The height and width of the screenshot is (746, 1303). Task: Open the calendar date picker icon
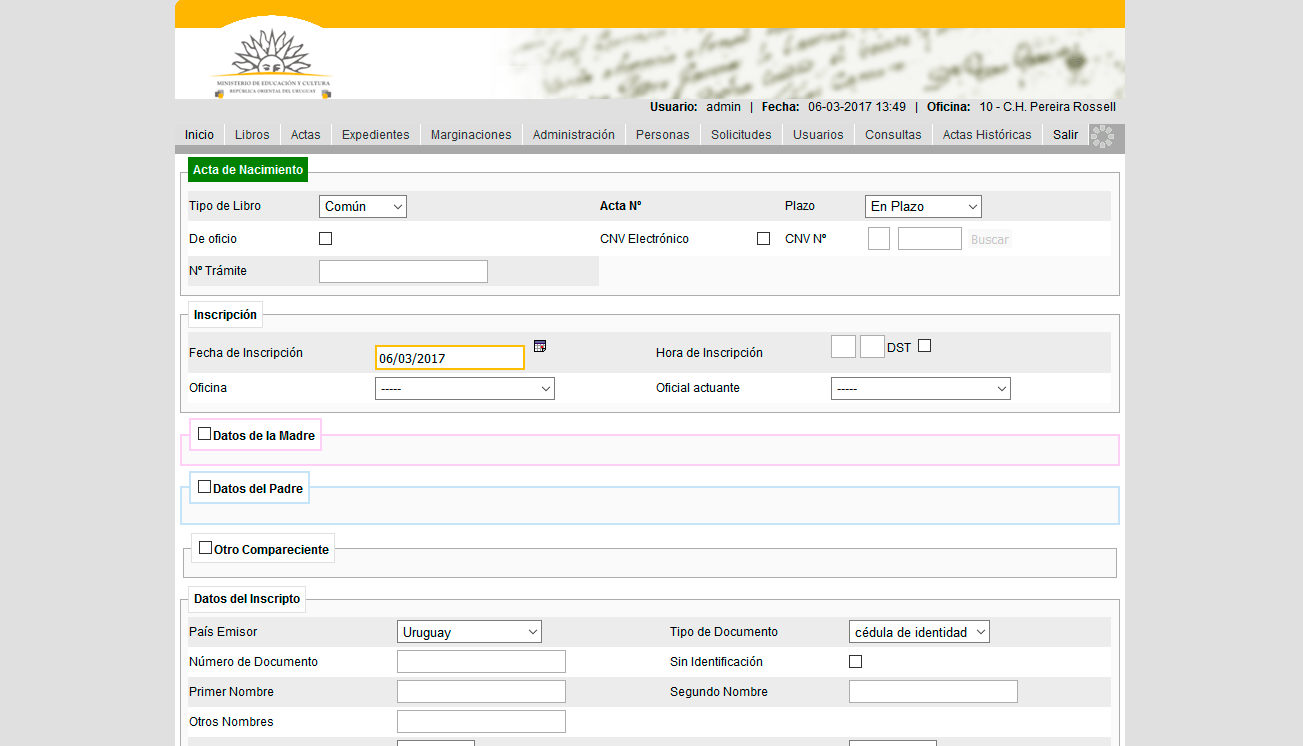540,346
